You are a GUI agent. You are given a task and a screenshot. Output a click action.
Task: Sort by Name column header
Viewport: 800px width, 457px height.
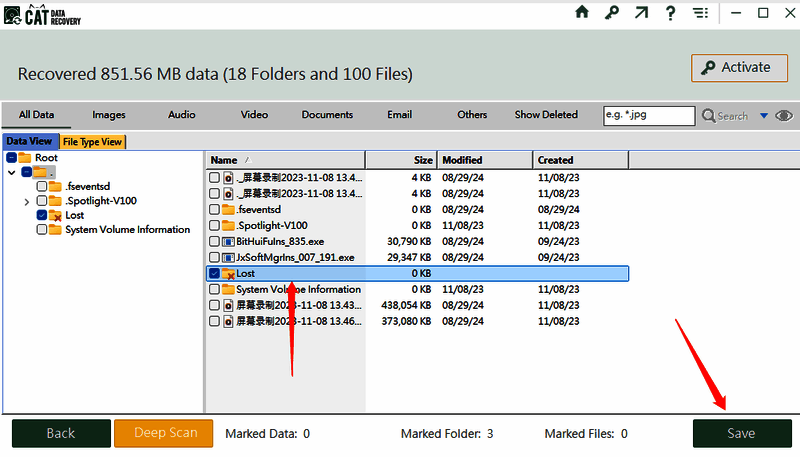286,160
